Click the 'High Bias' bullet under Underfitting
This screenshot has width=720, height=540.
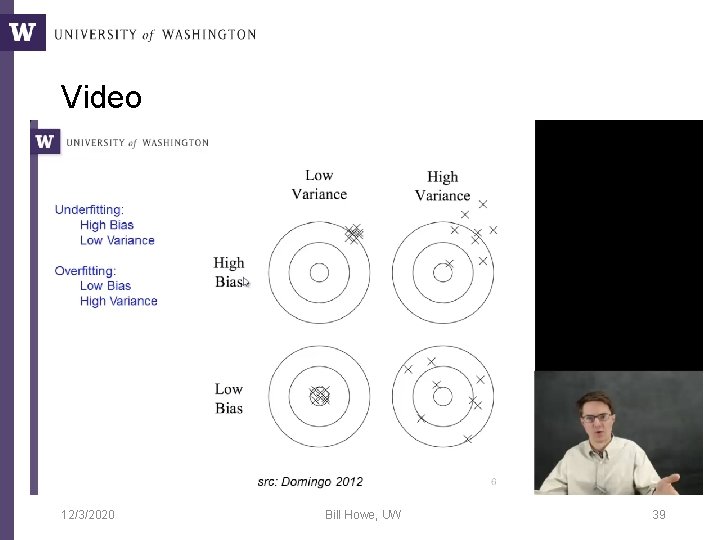pyautogui.click(x=107, y=225)
